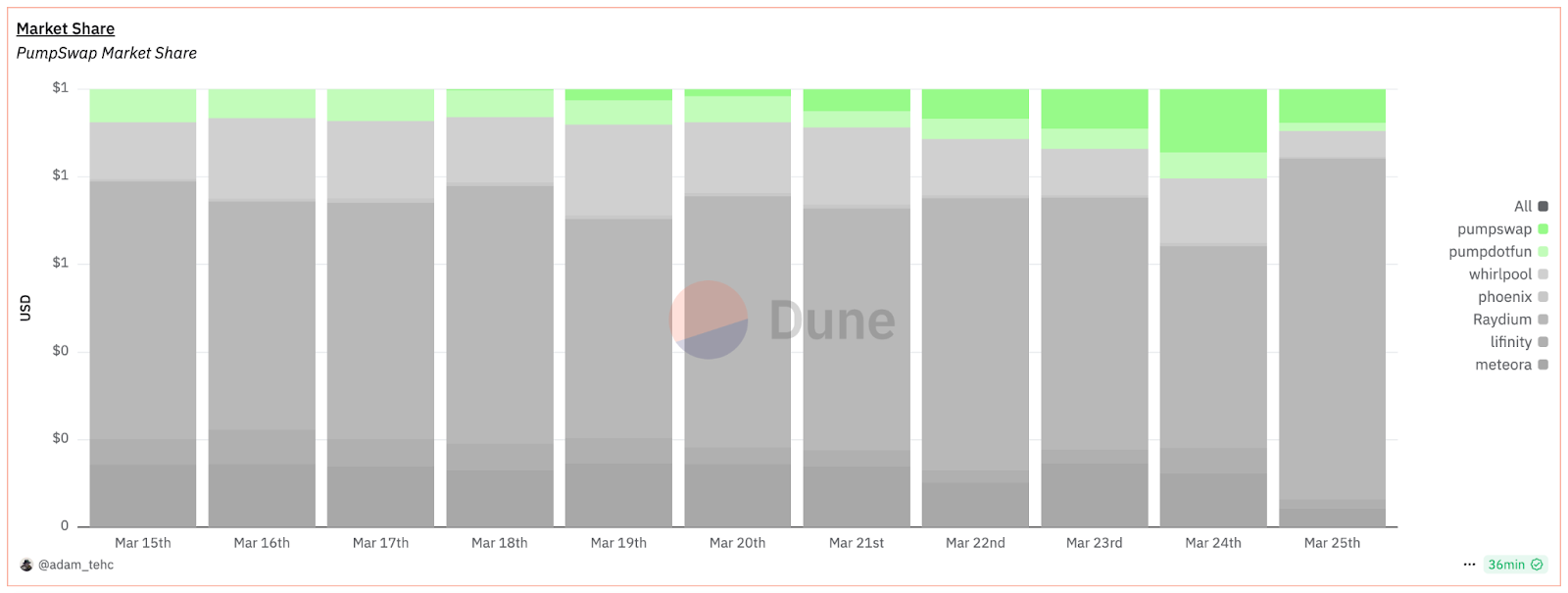
Task: Toggle phoenix legend entry
Action: click(x=1513, y=297)
